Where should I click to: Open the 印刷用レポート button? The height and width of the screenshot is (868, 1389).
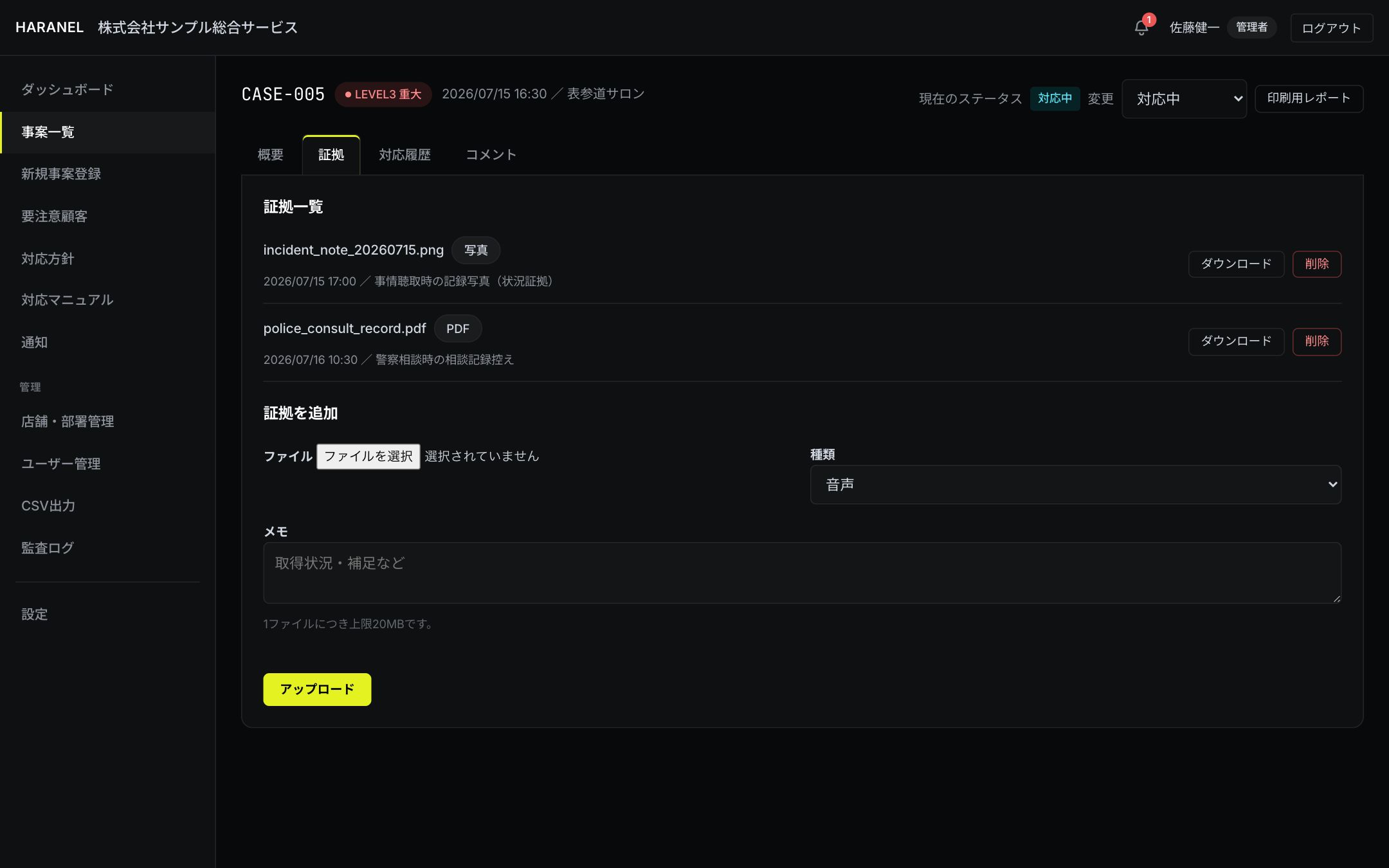coord(1309,98)
